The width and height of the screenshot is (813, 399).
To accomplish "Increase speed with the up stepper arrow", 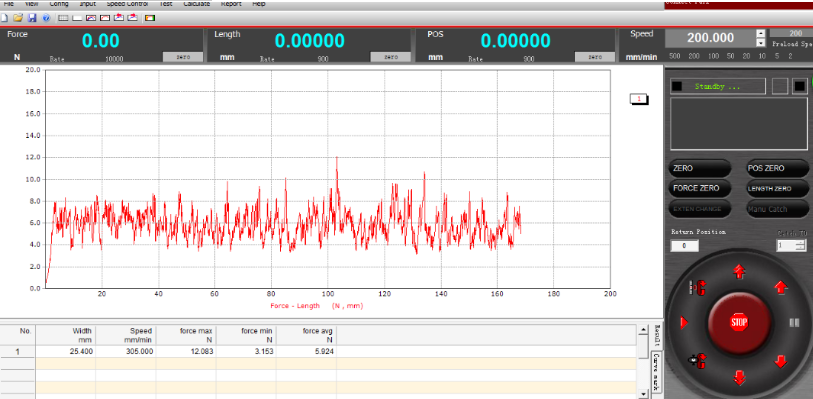I will (761, 33).
